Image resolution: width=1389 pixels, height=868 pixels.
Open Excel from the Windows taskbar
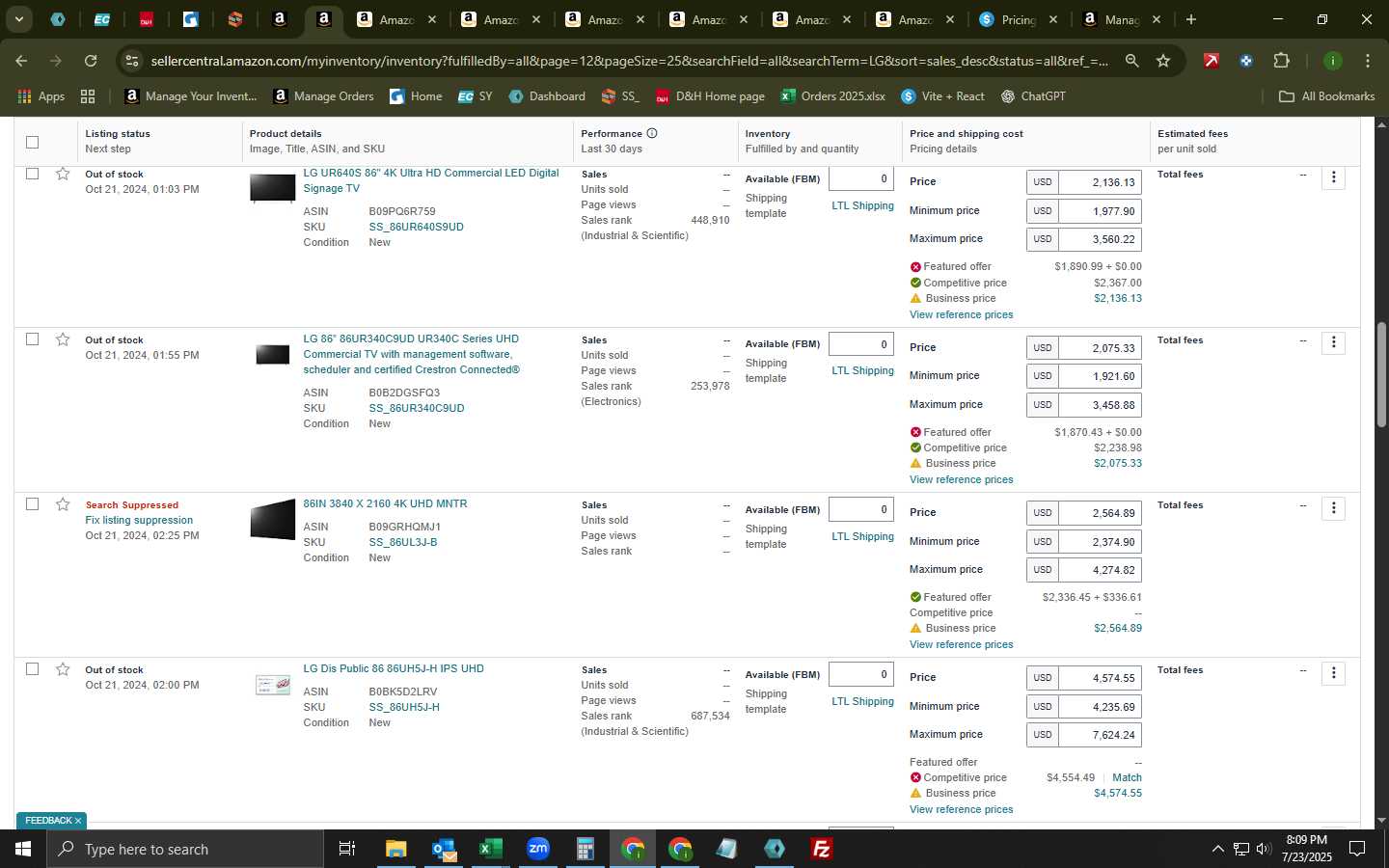click(490, 849)
